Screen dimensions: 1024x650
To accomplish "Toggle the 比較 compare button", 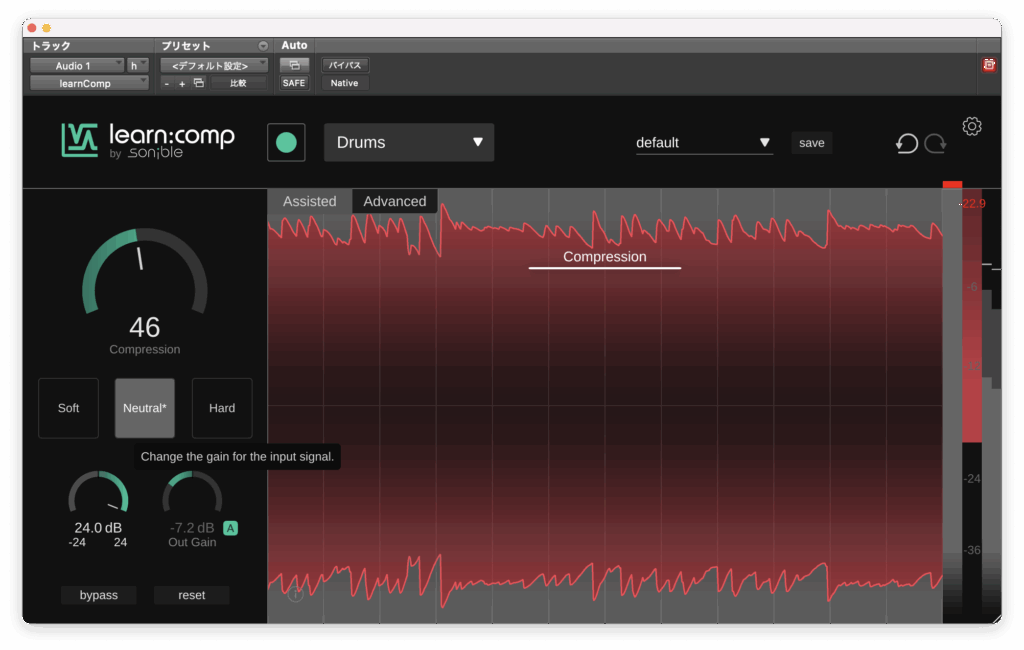I will [238, 83].
